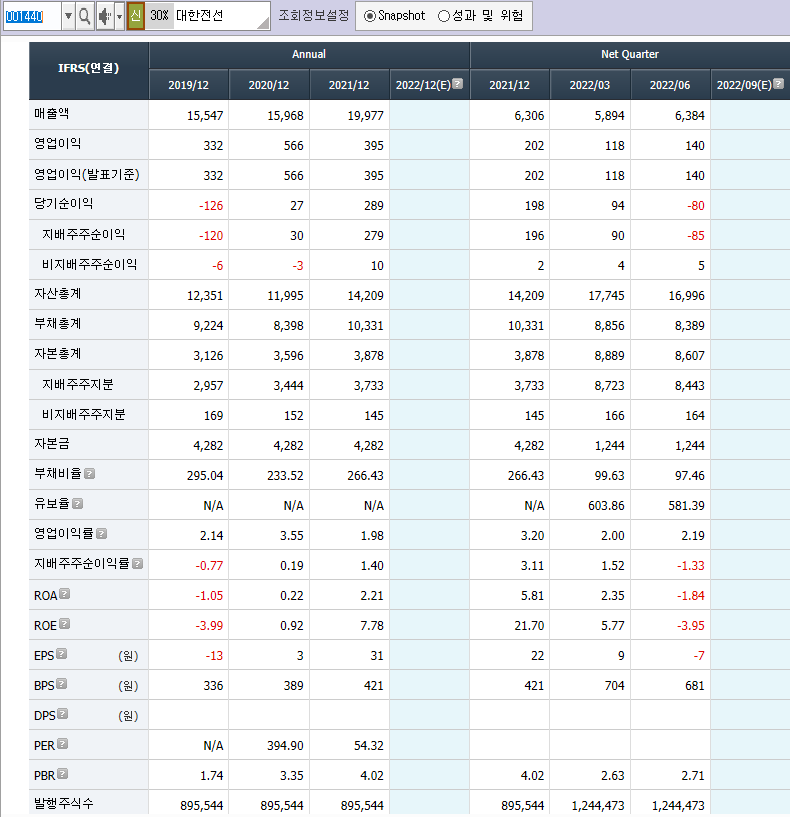Click the 대한전선 stock name field
Image resolution: width=790 pixels, height=817 pixels.
221,16
